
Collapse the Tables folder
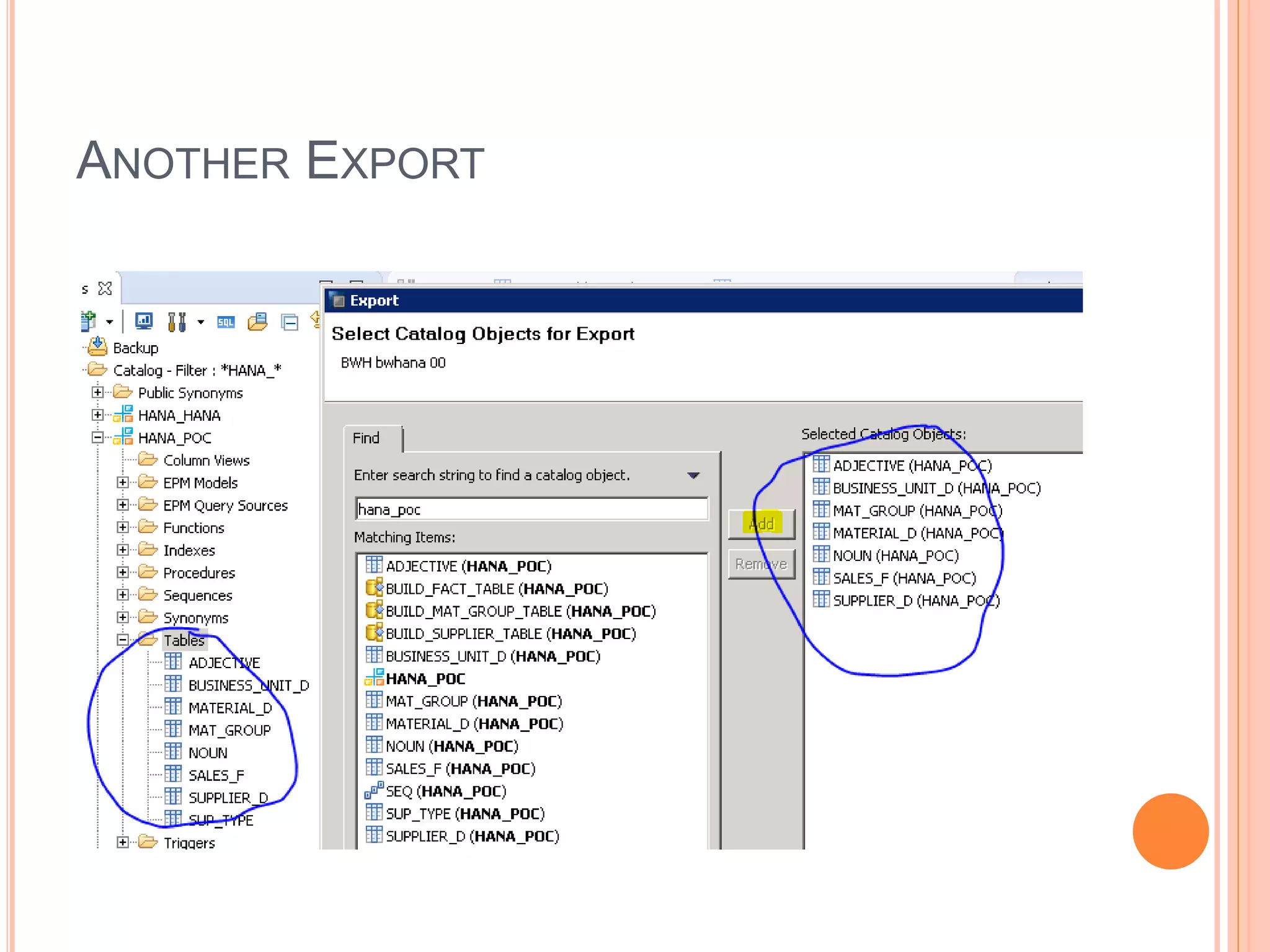click(x=123, y=640)
